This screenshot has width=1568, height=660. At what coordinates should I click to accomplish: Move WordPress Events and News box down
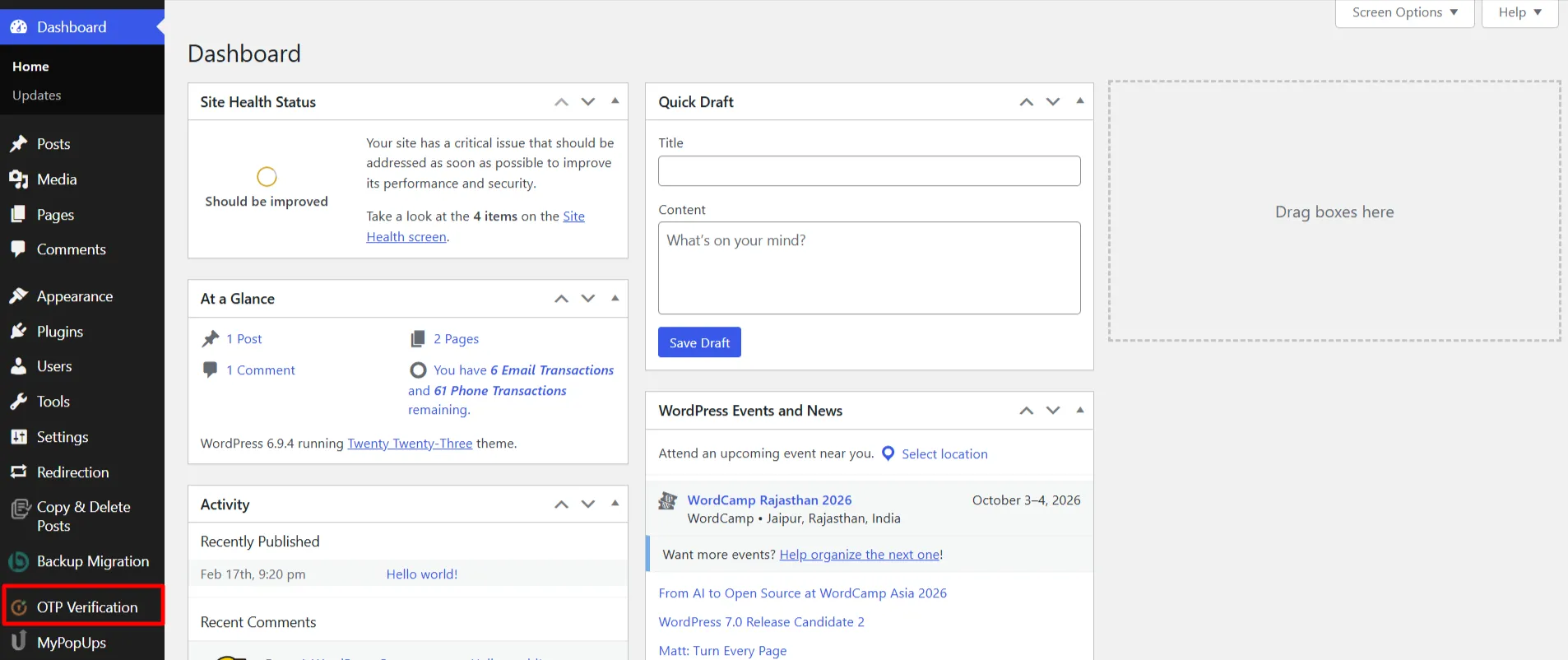[x=1053, y=411]
